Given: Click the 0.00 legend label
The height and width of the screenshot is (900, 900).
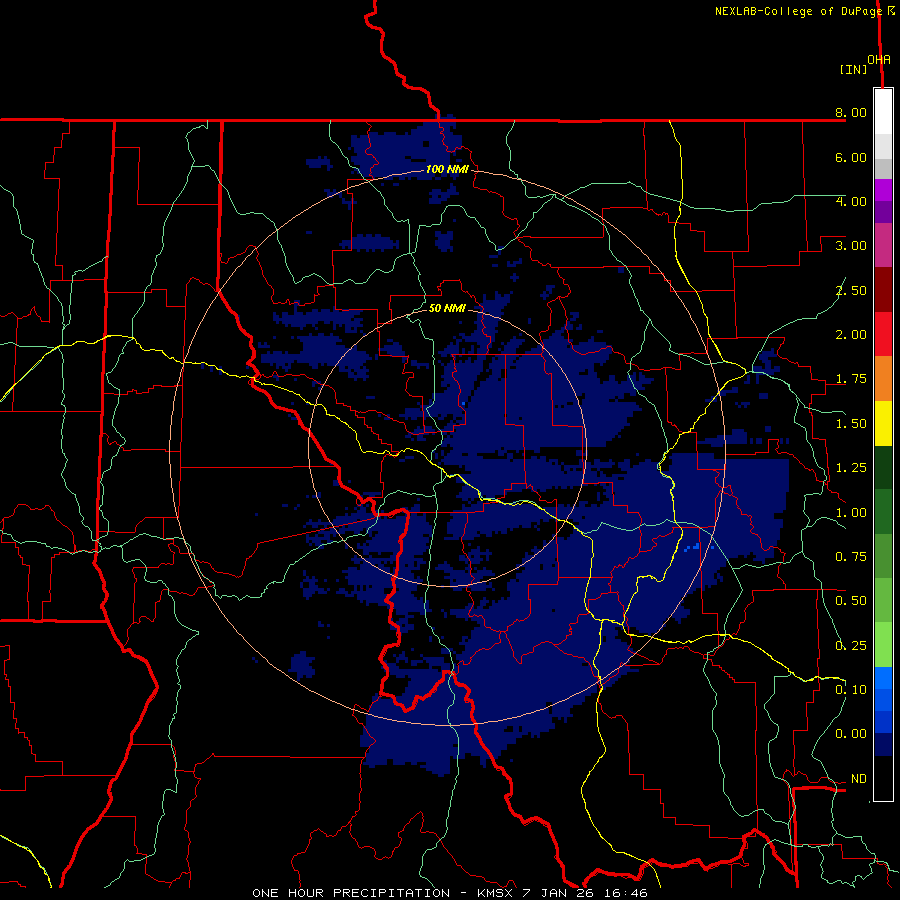Looking at the screenshot, I should [x=851, y=734].
